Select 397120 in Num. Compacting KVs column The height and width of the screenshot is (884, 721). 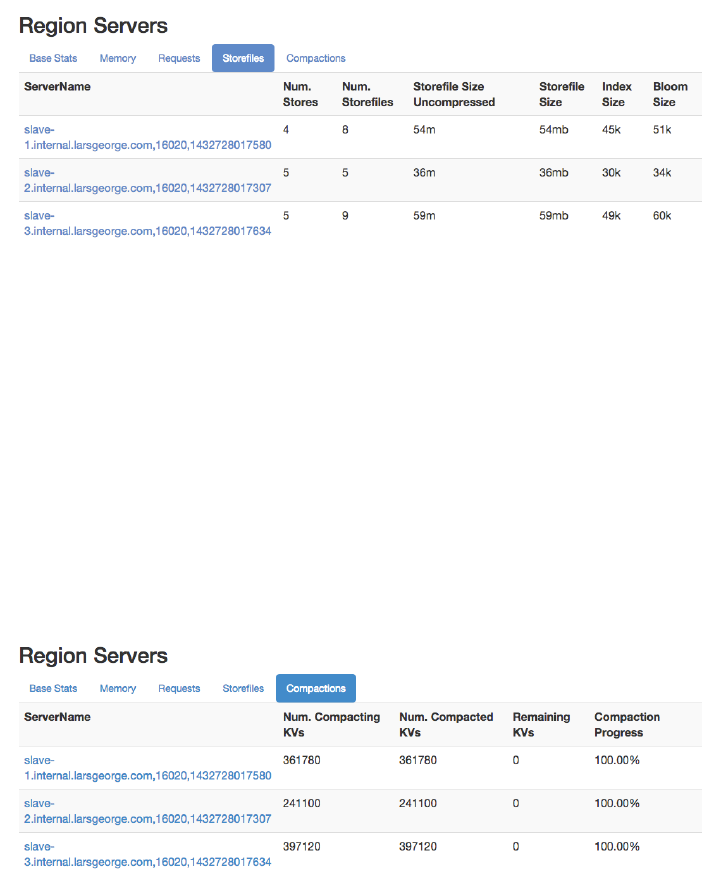click(302, 846)
